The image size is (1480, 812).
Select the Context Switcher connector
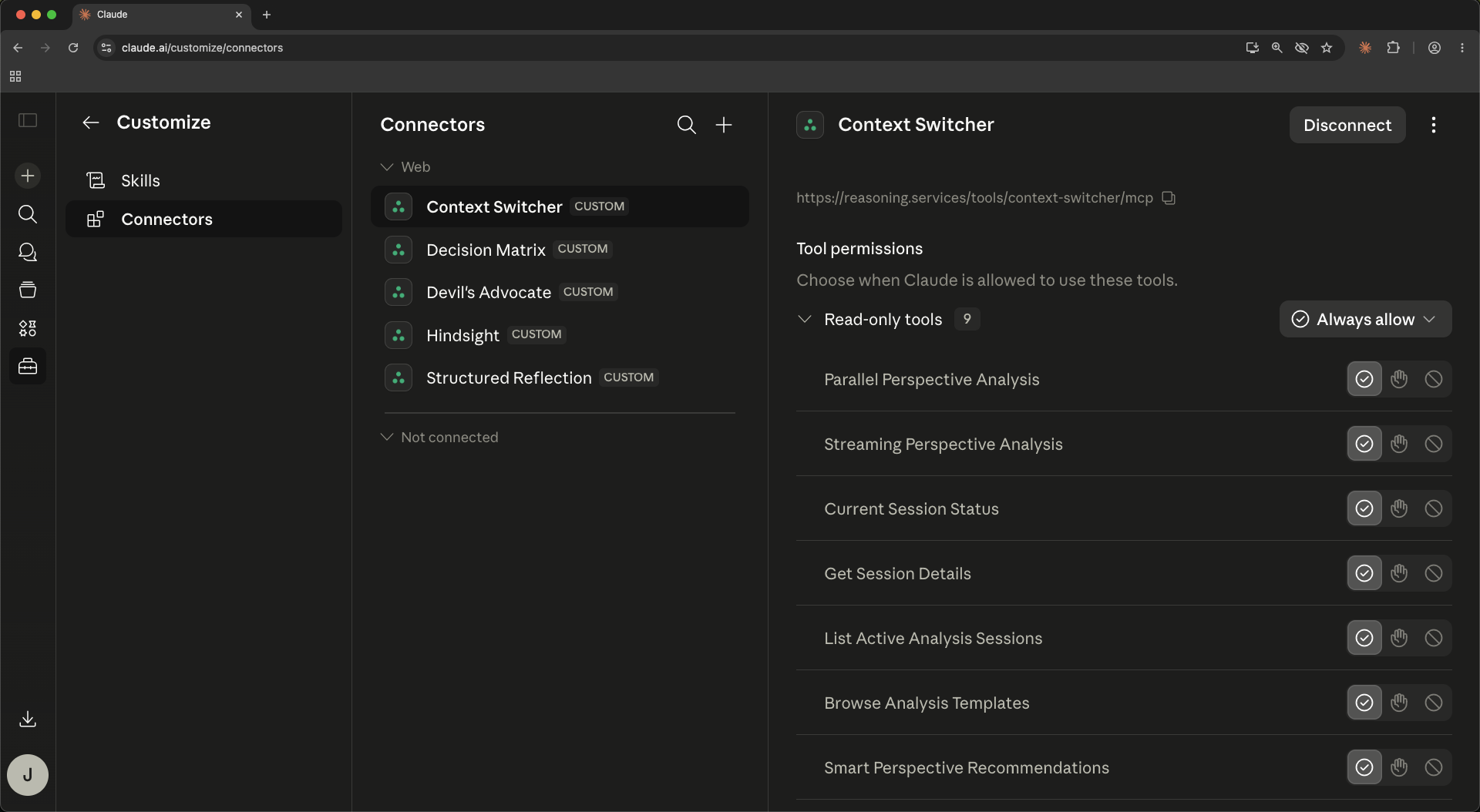pyautogui.click(x=560, y=206)
